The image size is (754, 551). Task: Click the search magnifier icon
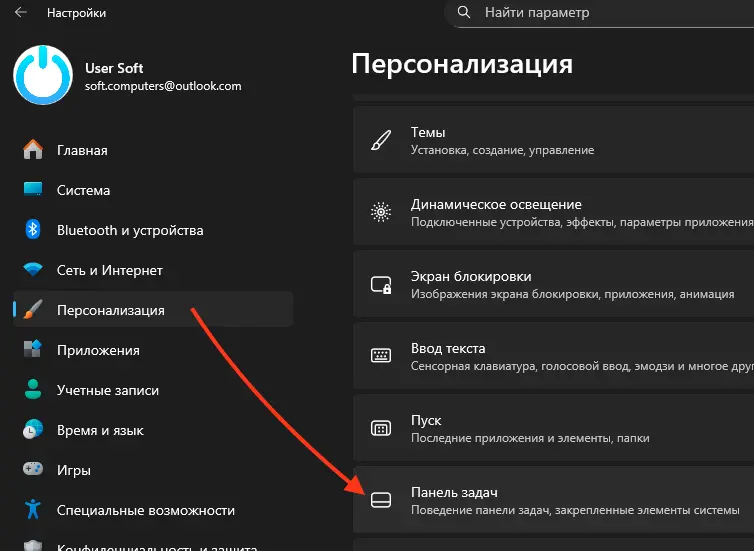pos(464,13)
